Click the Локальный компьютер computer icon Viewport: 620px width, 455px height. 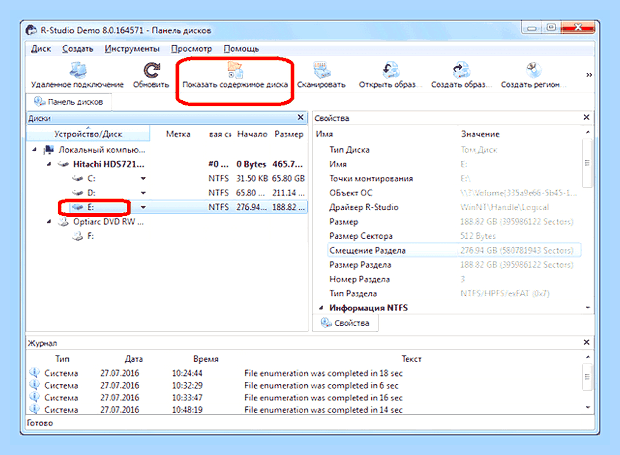(49, 149)
